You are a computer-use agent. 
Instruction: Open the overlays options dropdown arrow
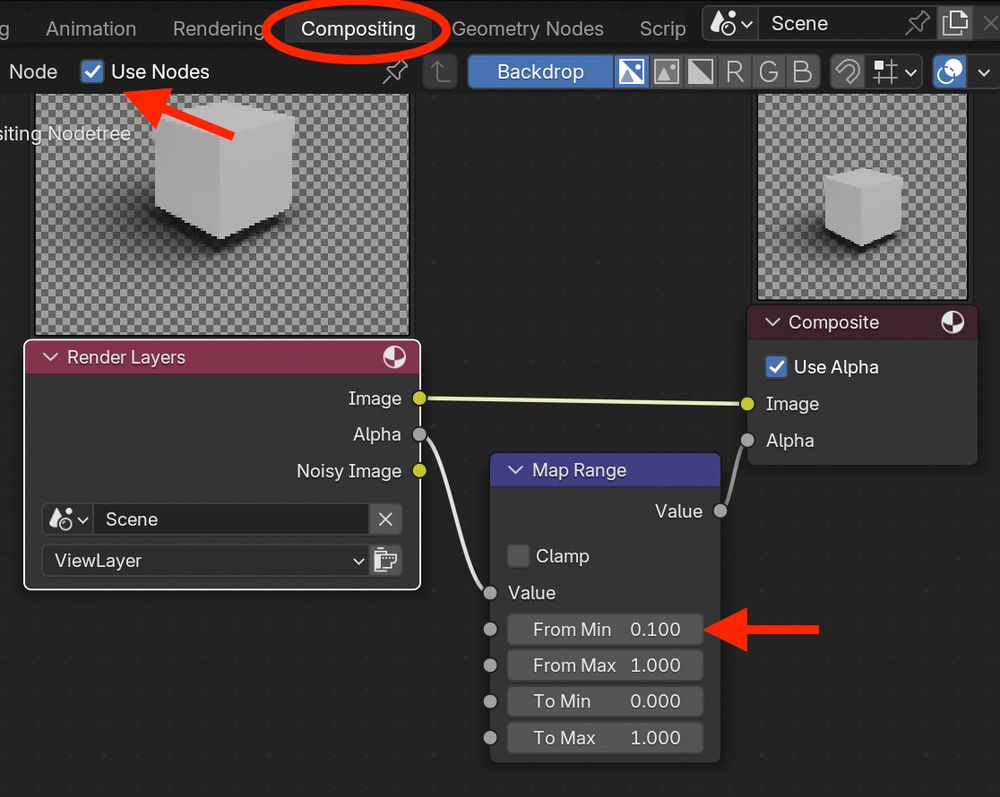coord(983,71)
